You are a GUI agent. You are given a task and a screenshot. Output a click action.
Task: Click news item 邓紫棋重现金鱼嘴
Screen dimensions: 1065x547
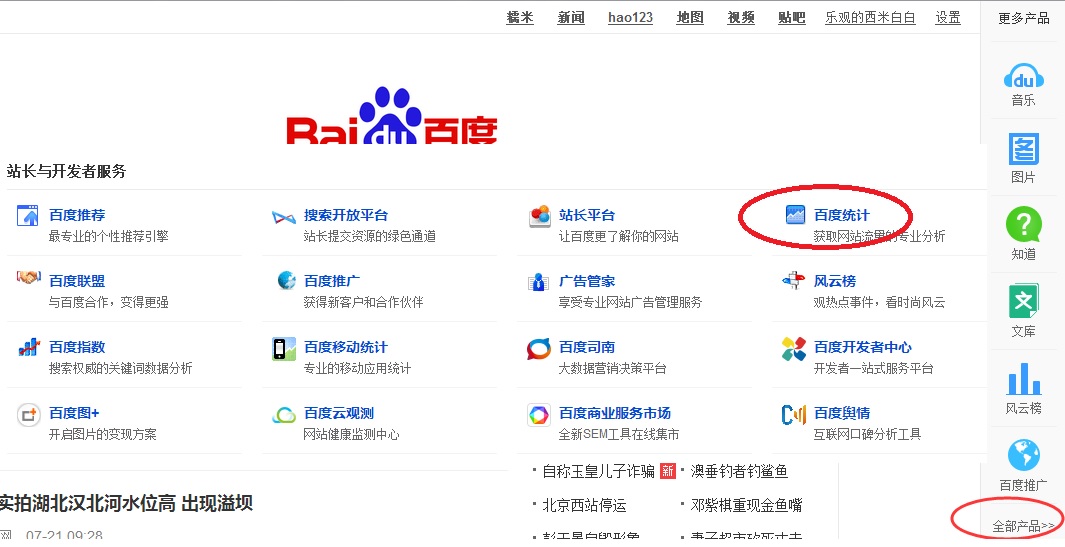[x=746, y=505]
